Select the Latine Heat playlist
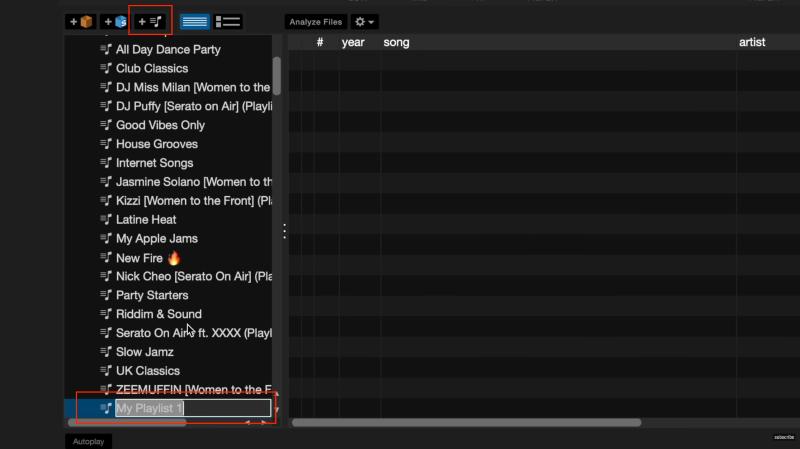Viewport: 800px width, 449px height. (146, 219)
